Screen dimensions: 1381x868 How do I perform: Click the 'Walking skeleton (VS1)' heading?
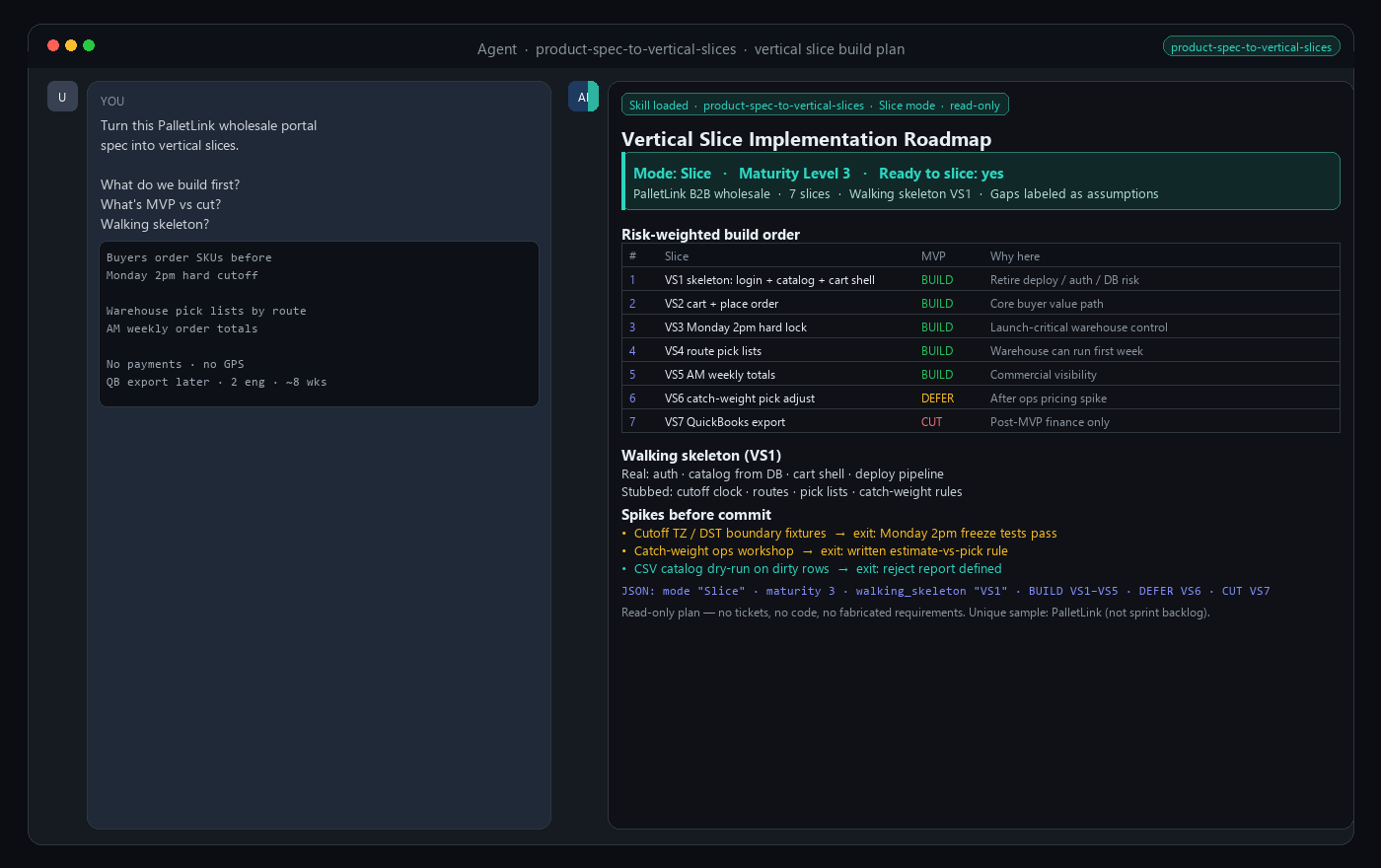click(701, 456)
